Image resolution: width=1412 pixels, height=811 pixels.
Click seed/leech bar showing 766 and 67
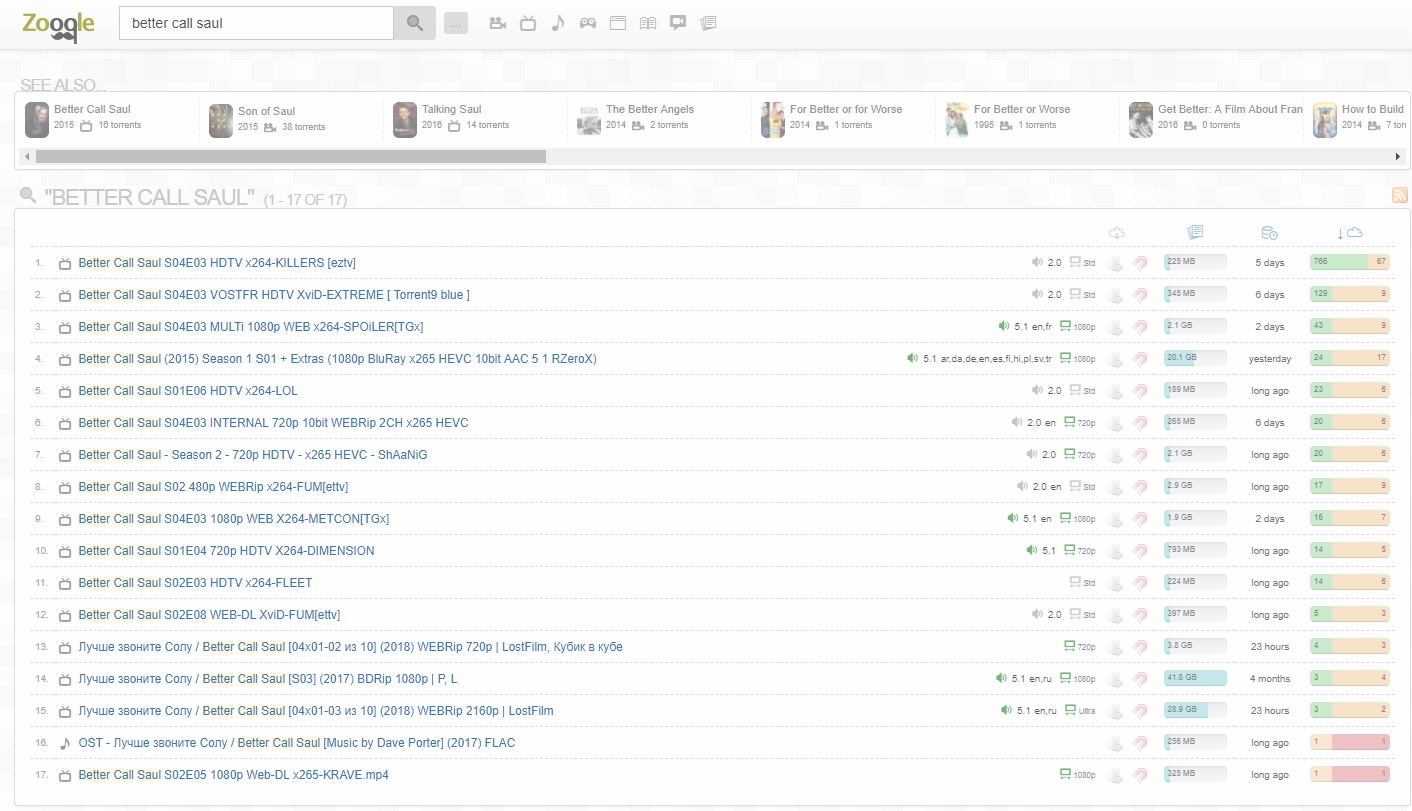[x=1350, y=262]
